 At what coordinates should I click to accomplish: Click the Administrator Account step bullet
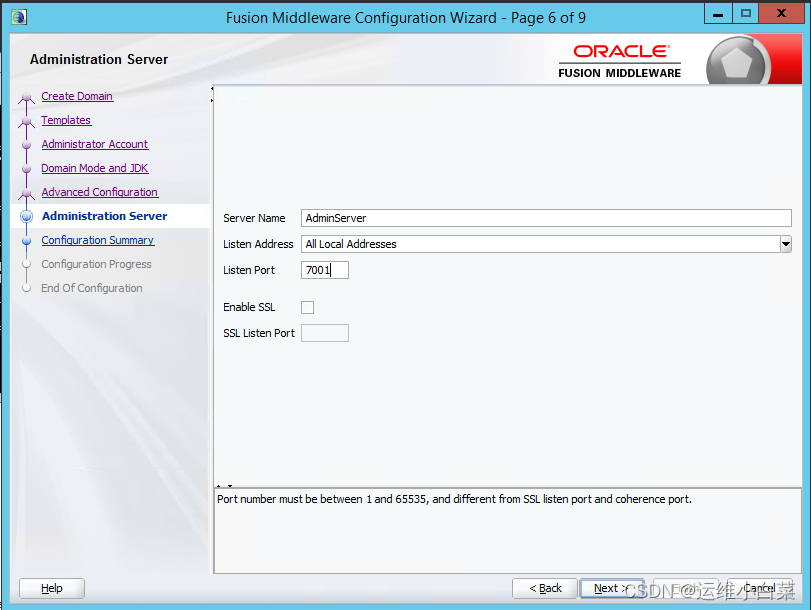coord(26,145)
